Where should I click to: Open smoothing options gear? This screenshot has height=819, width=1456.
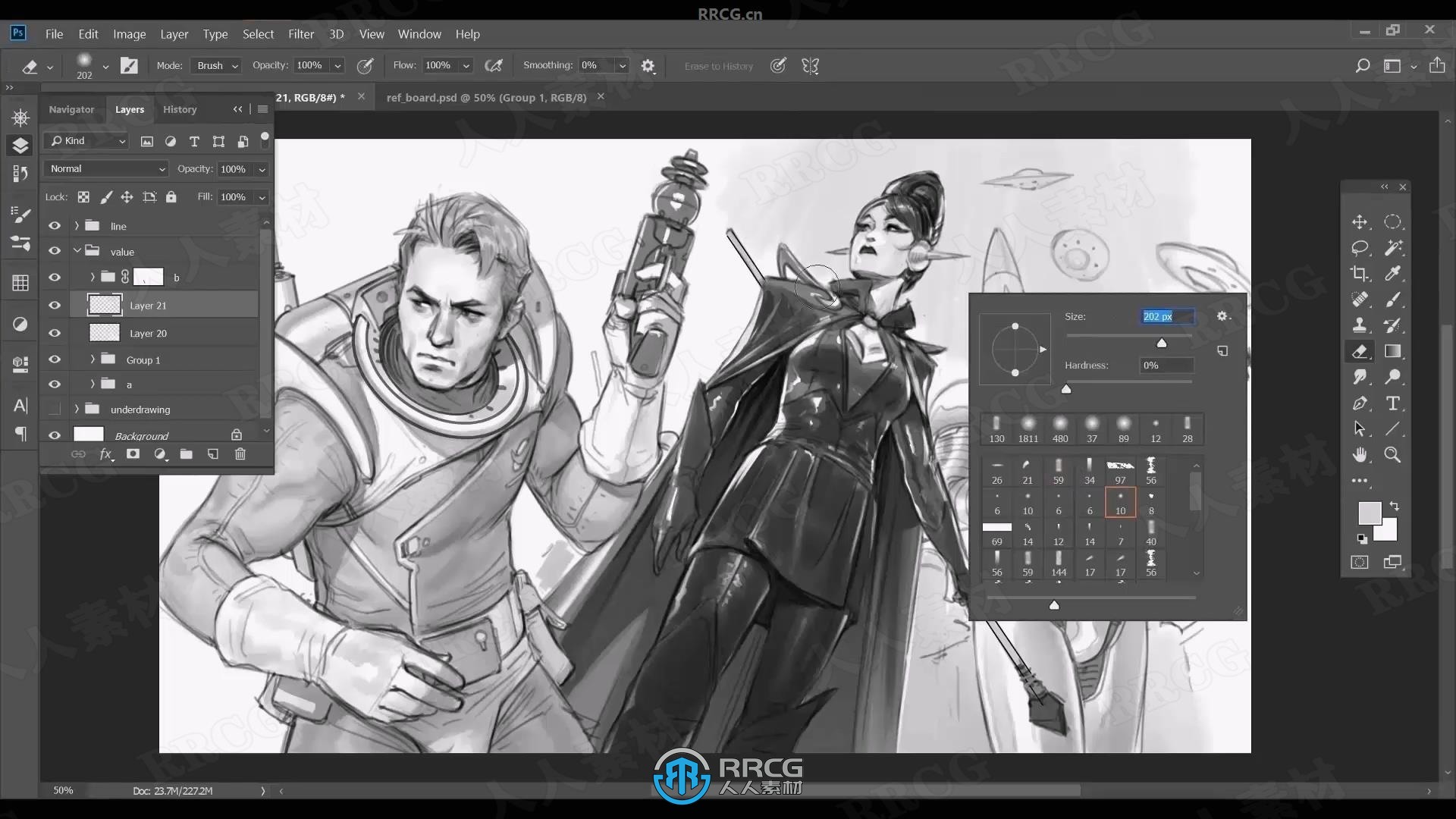pyautogui.click(x=648, y=66)
